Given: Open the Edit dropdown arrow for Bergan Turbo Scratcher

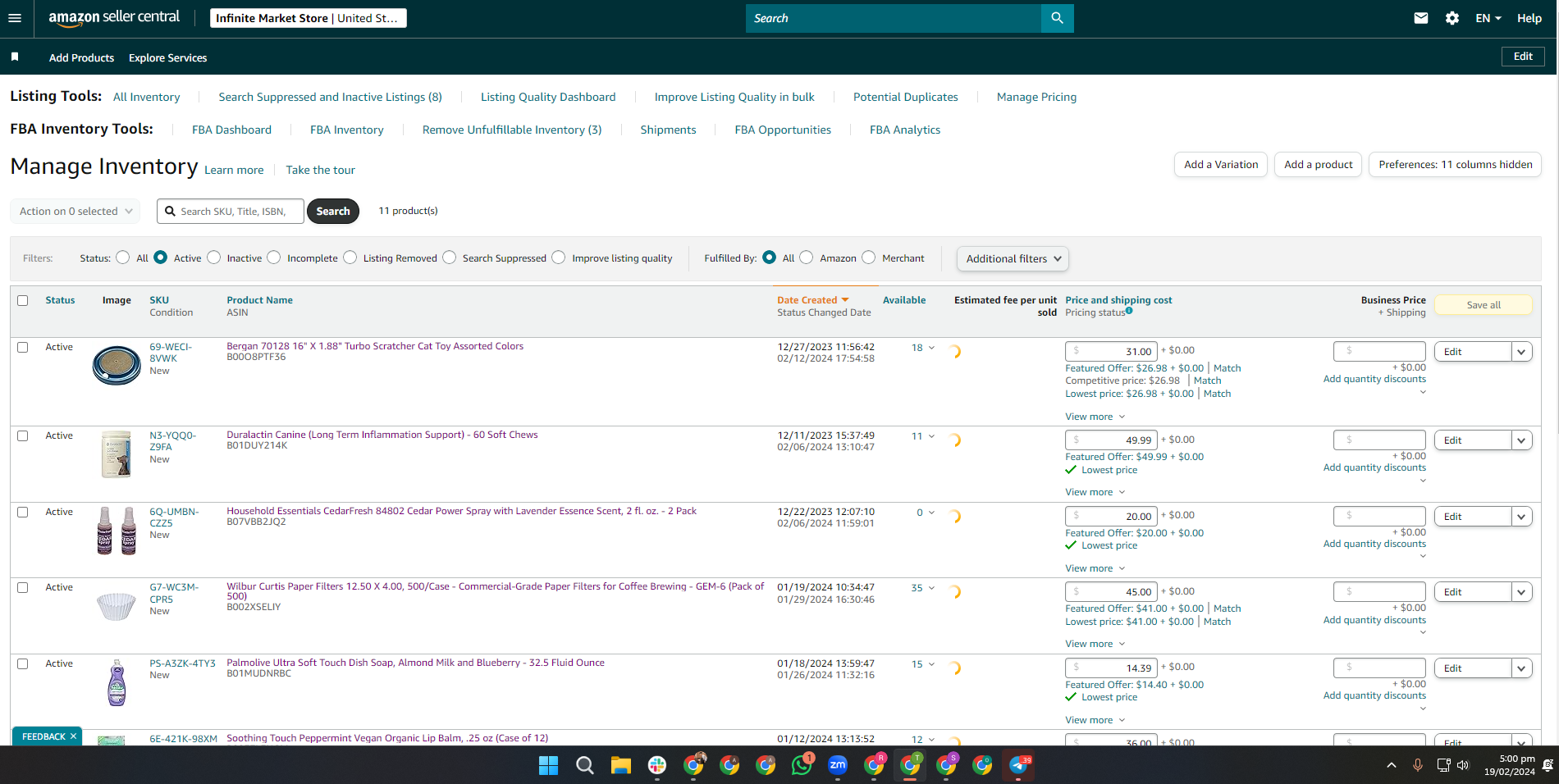Looking at the screenshot, I should (1521, 352).
